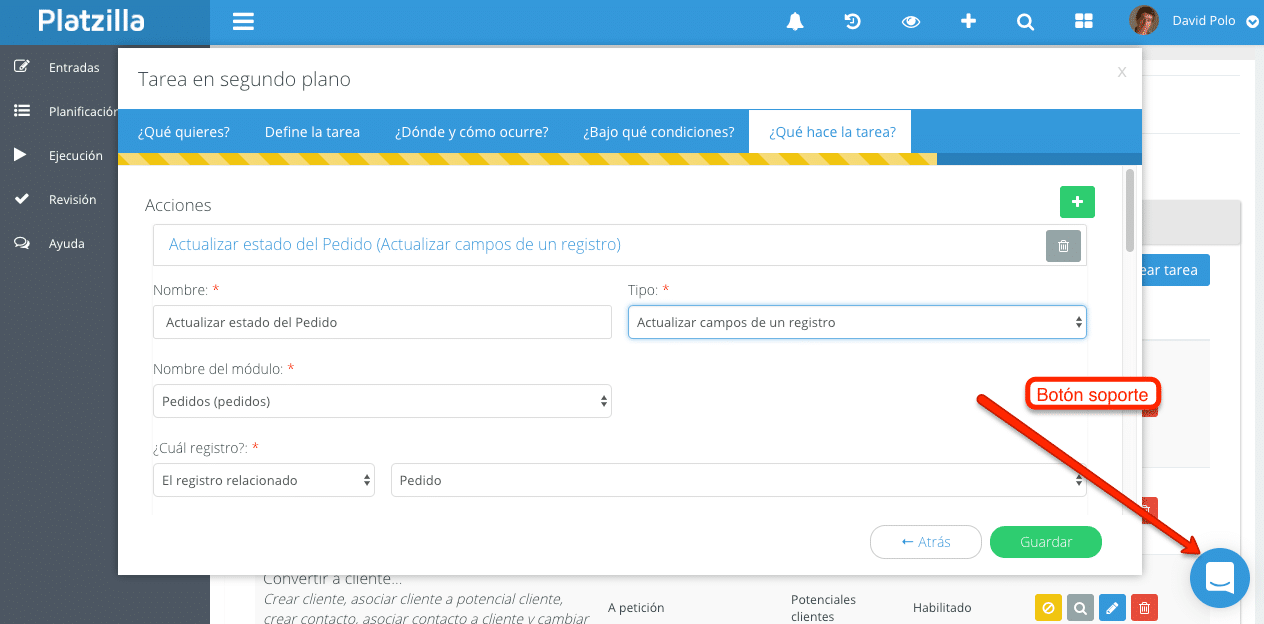Toggle the hamburger menu sidebar
Screen dimensions: 1264x624
[243, 21]
